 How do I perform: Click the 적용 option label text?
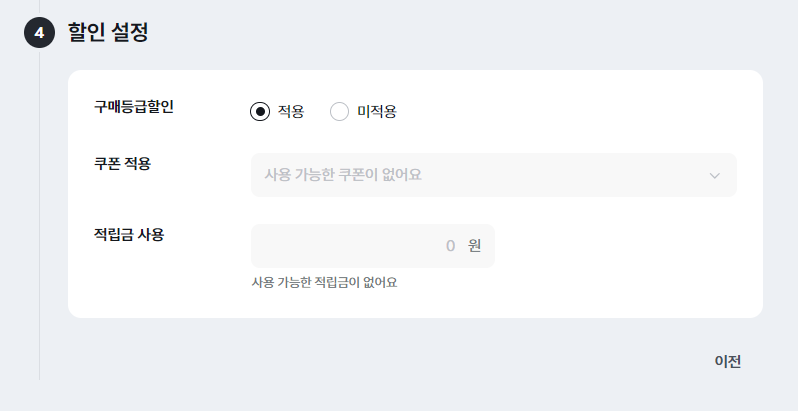(291, 111)
